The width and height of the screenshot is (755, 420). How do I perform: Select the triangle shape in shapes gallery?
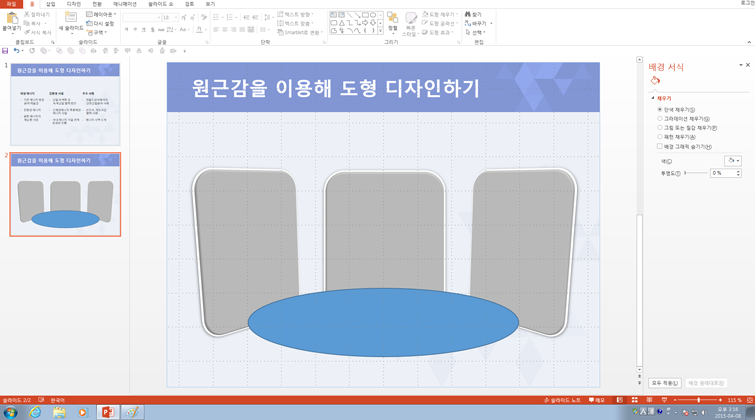[x=341, y=23]
